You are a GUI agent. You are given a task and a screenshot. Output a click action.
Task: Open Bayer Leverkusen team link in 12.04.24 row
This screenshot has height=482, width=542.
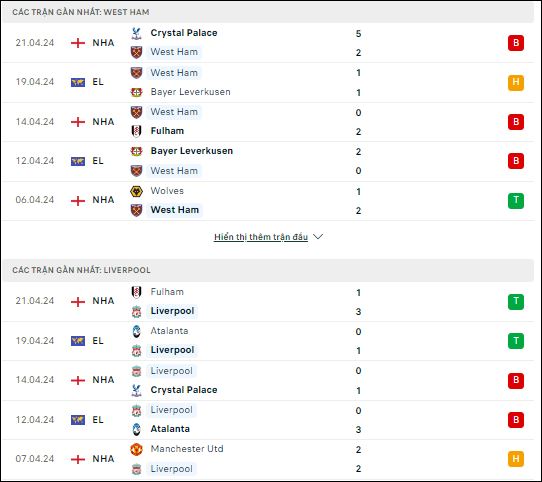(191, 151)
